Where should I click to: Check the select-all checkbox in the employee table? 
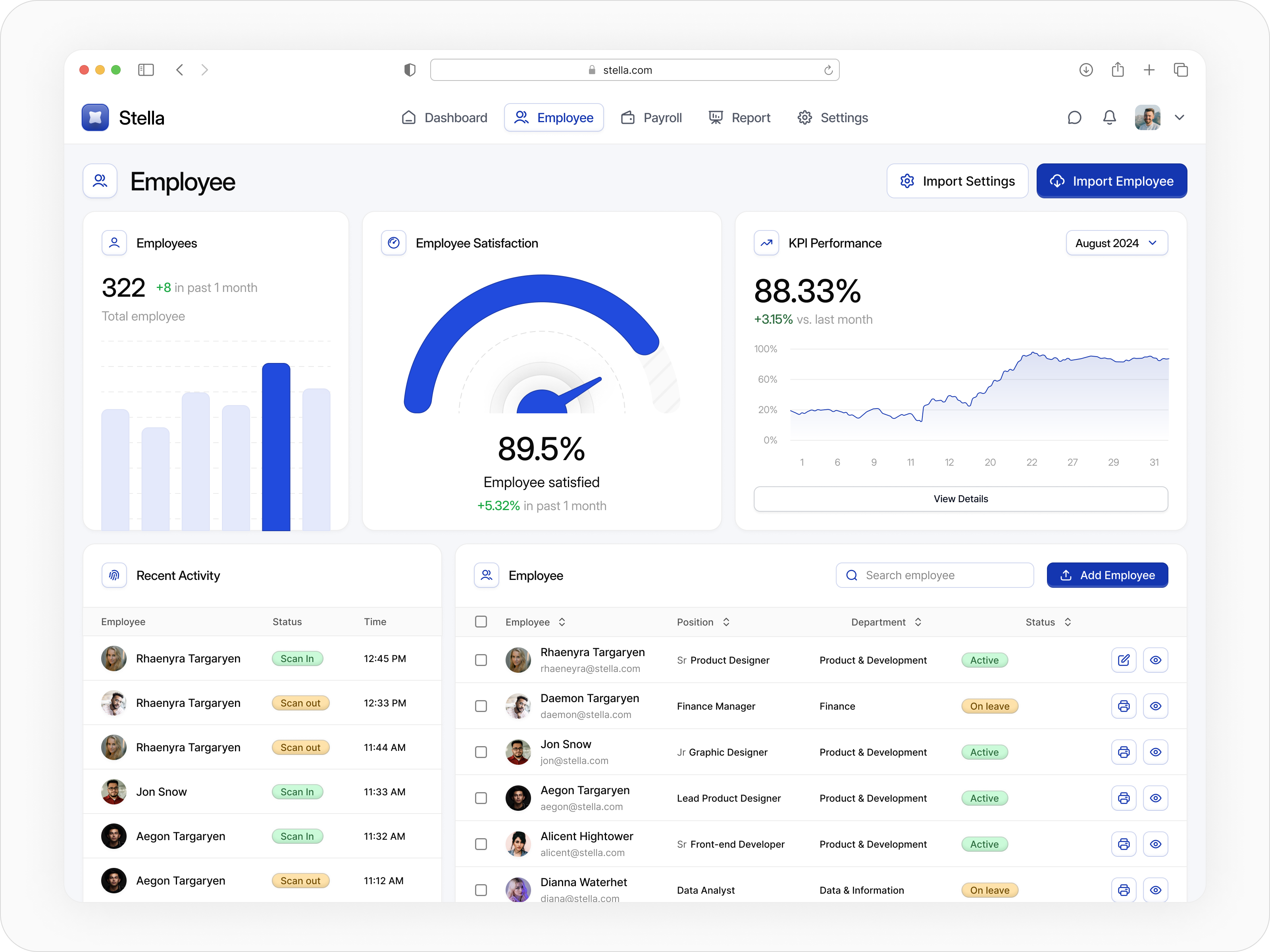(481, 622)
